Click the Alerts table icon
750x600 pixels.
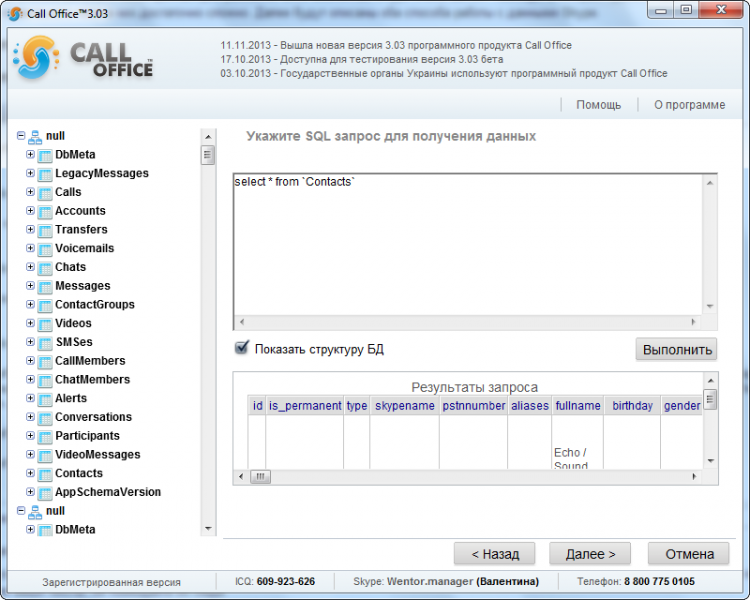click(44, 399)
